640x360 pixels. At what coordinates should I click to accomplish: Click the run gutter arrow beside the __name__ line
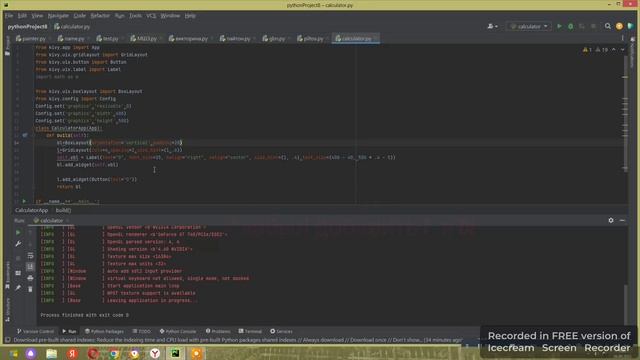[x=24, y=201]
